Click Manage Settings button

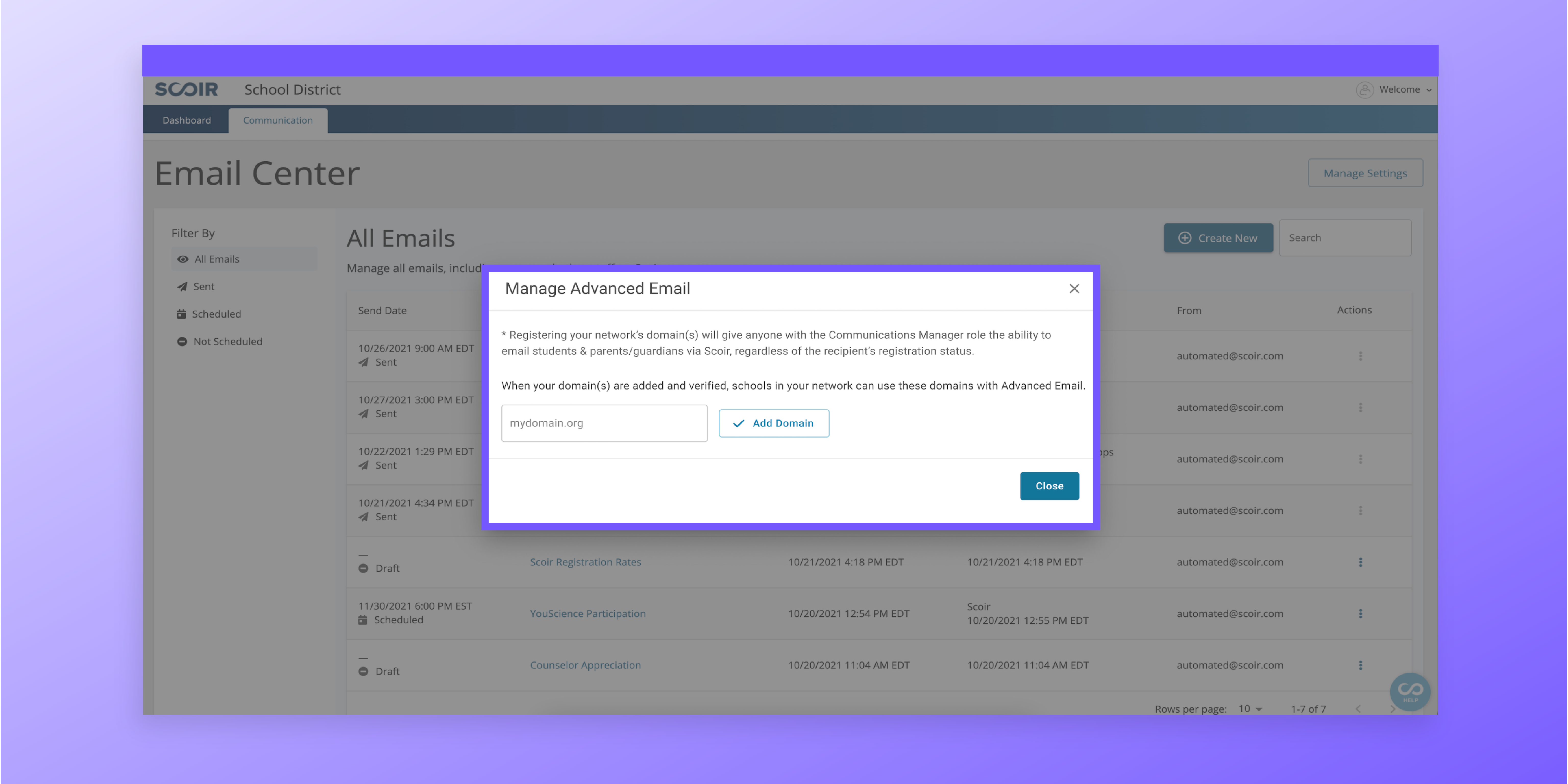tap(1365, 173)
